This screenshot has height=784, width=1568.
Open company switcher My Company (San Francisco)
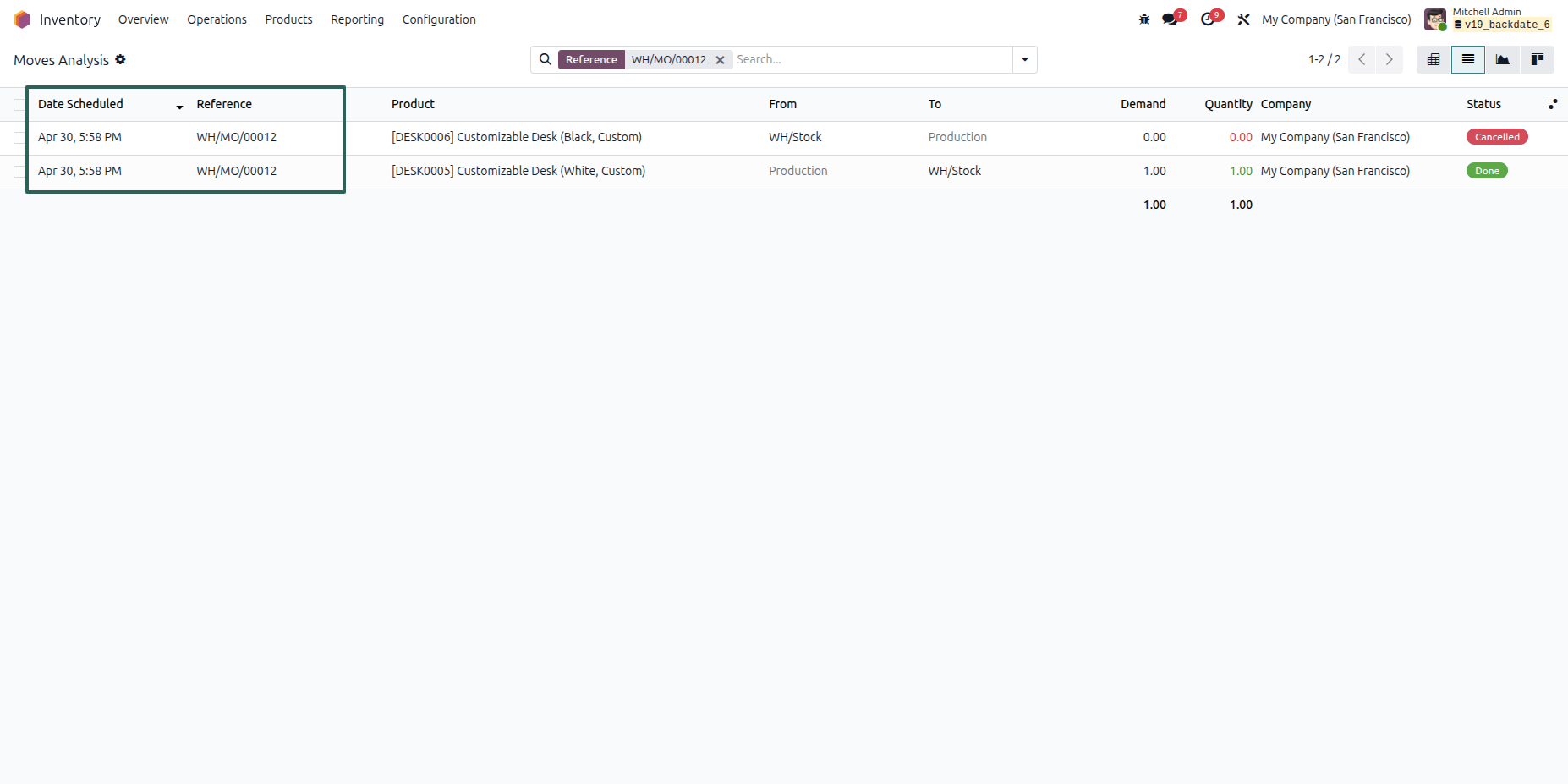[x=1336, y=19]
